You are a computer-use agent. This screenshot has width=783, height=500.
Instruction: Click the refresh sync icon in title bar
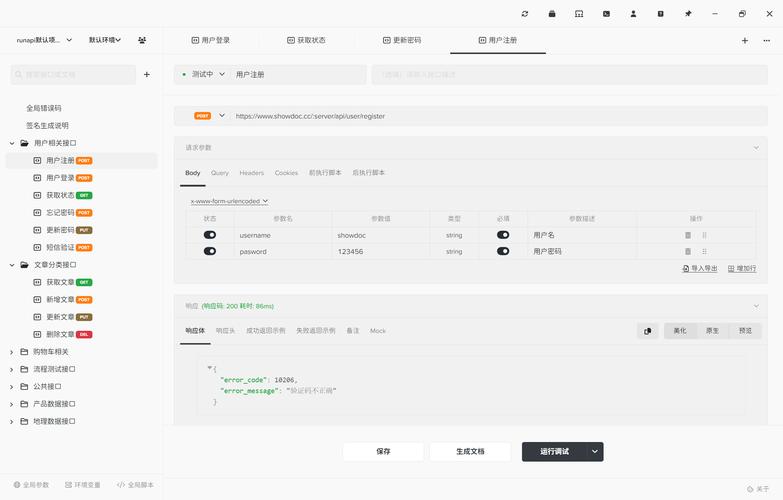point(525,14)
